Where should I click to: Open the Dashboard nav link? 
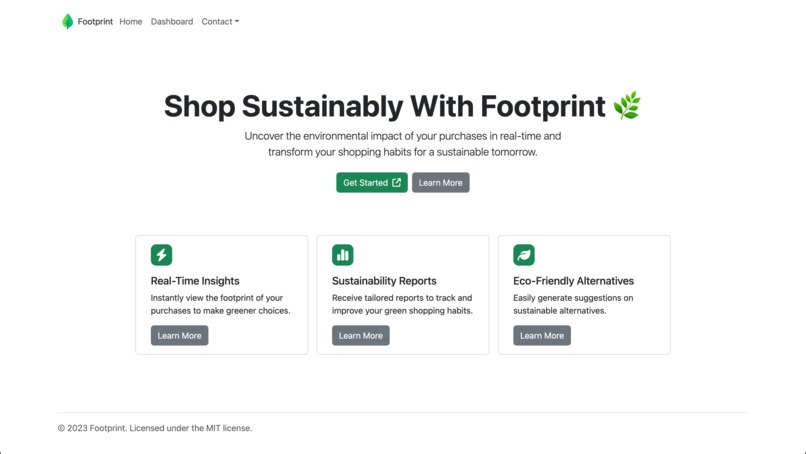click(172, 22)
